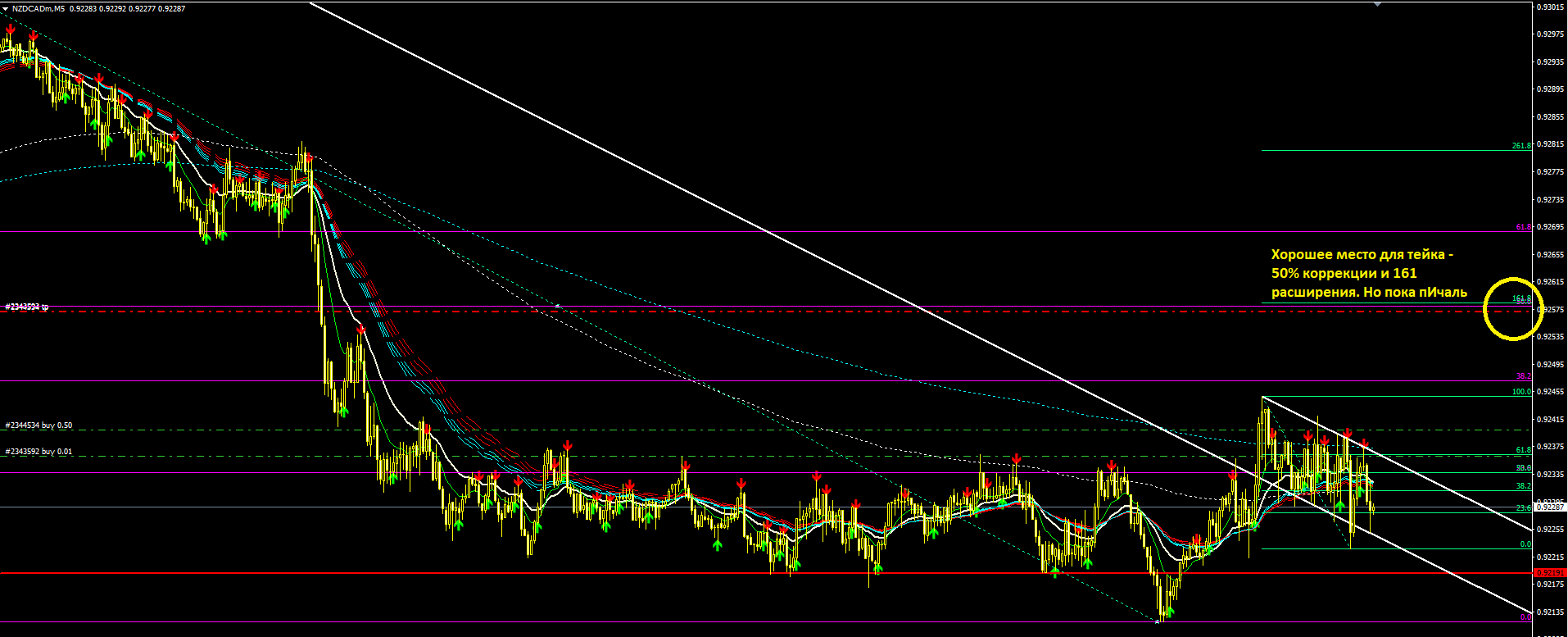Click the 0.92135 value on price scale
The height and width of the screenshot is (637, 1568).
1550,612
